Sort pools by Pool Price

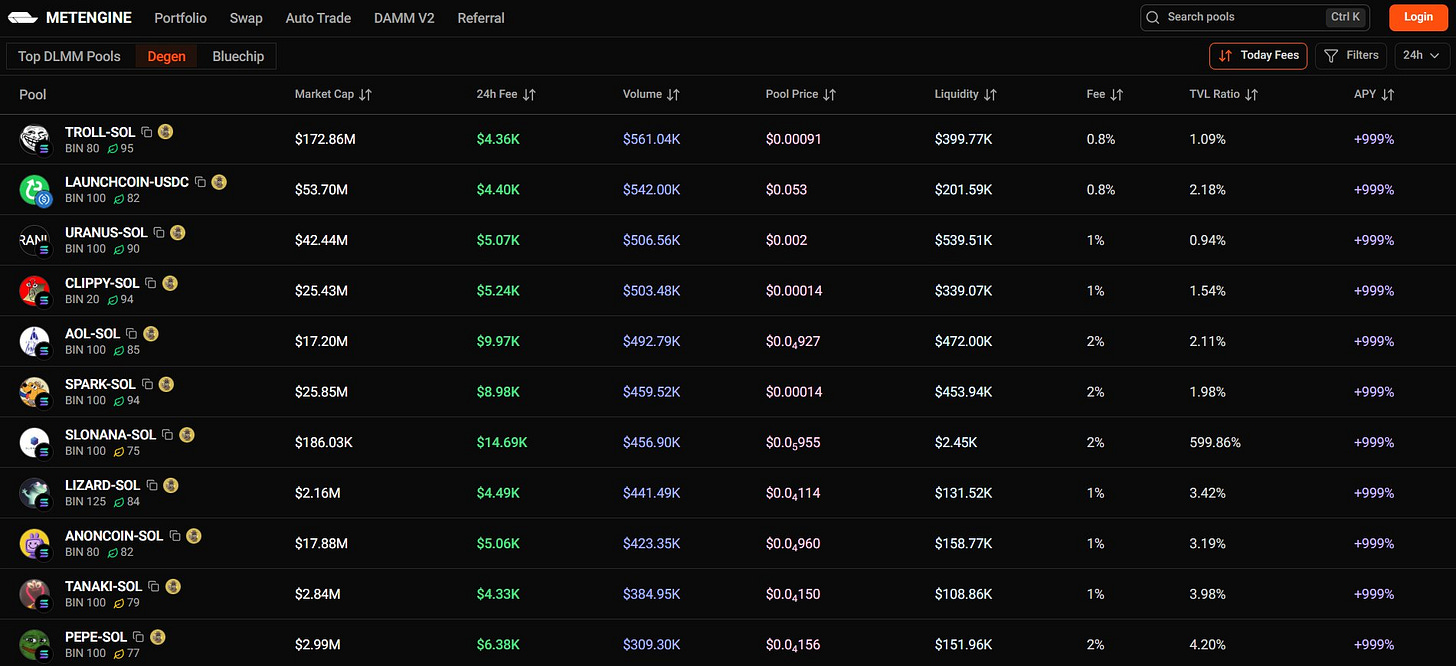pyautogui.click(x=801, y=94)
